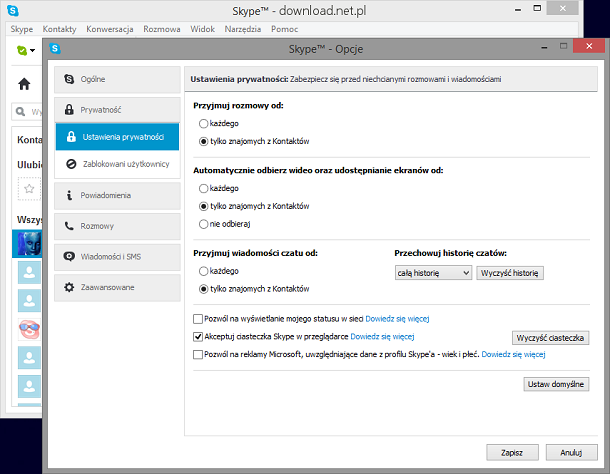Click the Wyczyść historię button
Viewport: 610px width, 474px height.
pyautogui.click(x=510, y=273)
